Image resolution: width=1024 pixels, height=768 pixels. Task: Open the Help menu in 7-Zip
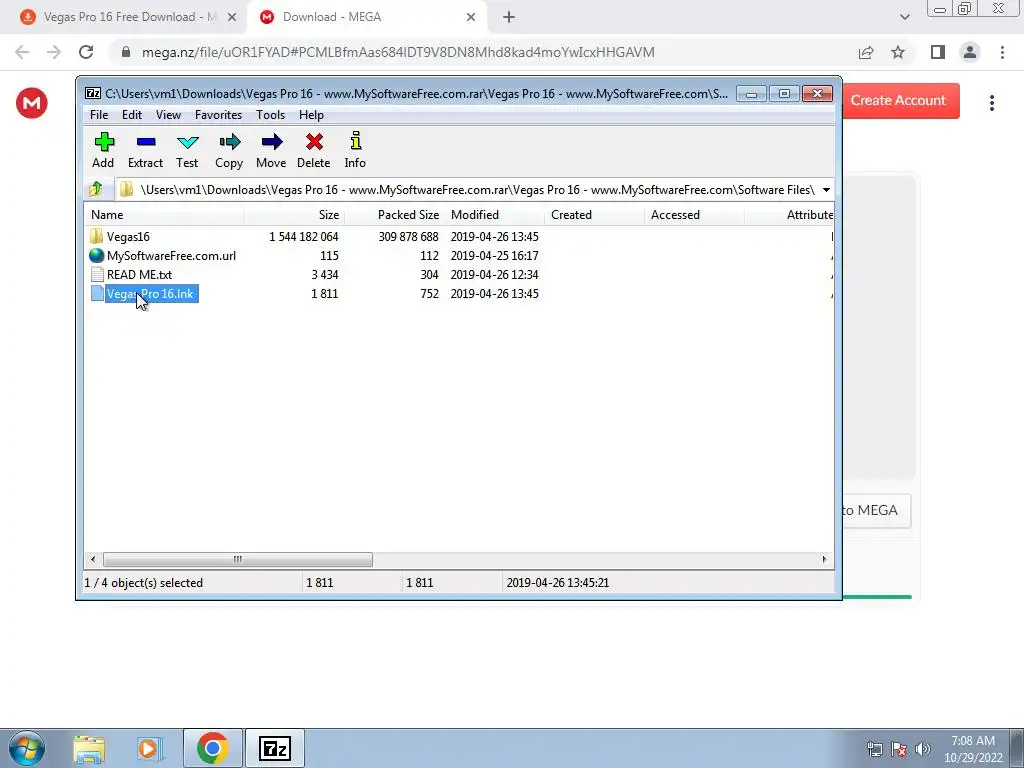(312, 115)
